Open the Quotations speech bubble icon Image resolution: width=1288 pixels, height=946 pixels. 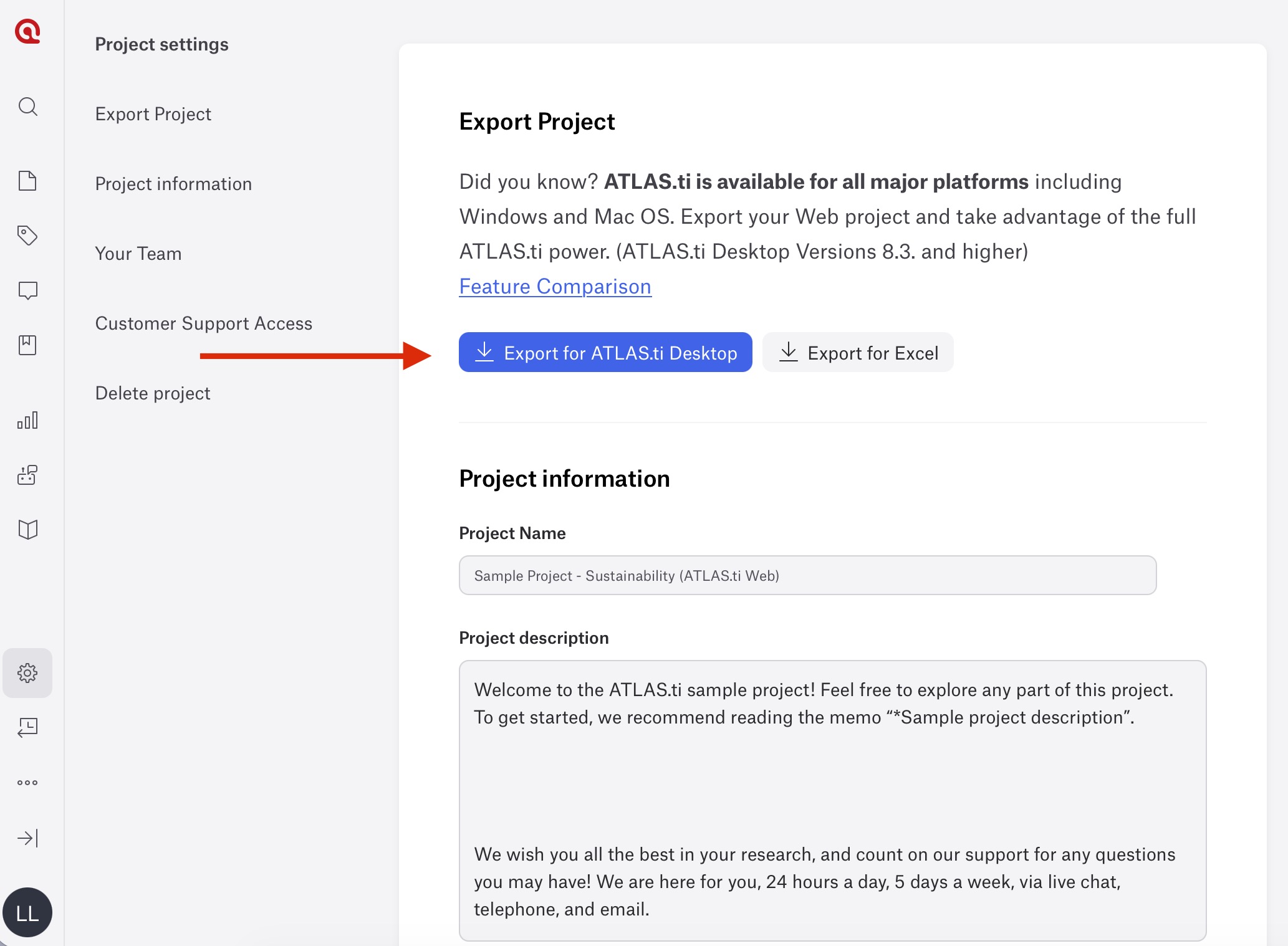click(27, 290)
